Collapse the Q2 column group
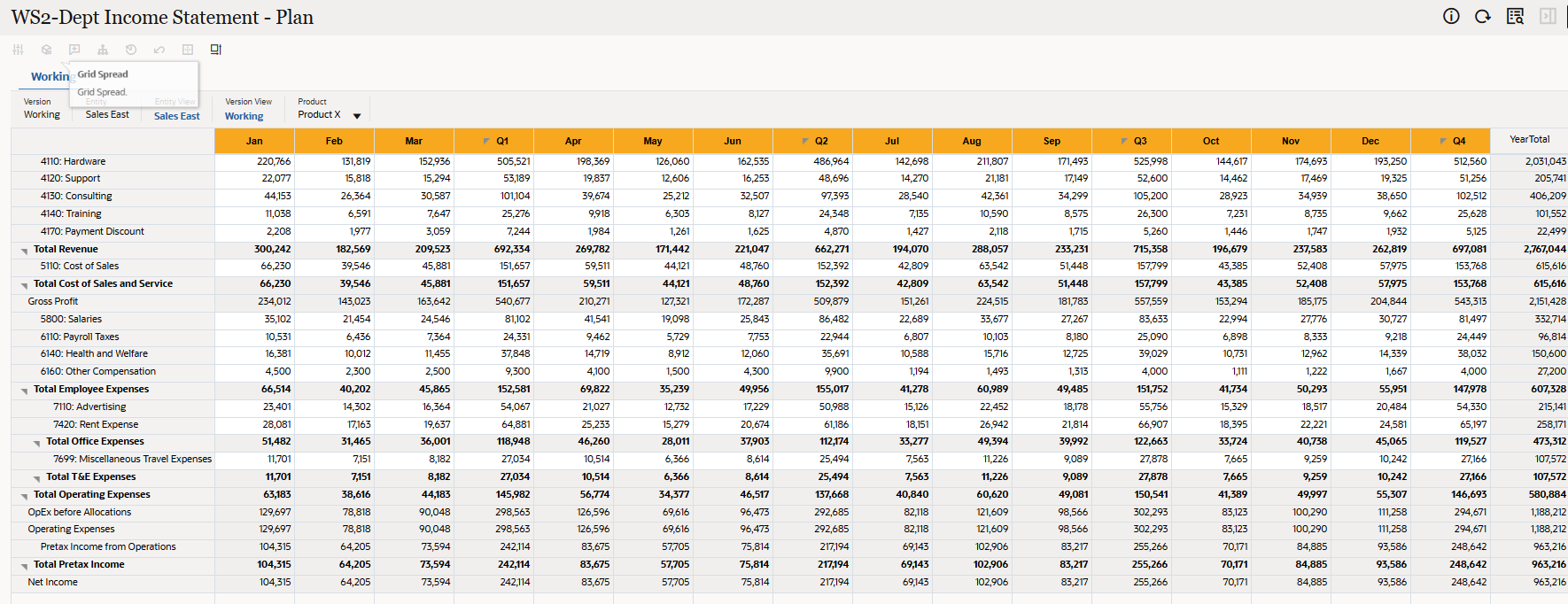 tap(805, 142)
